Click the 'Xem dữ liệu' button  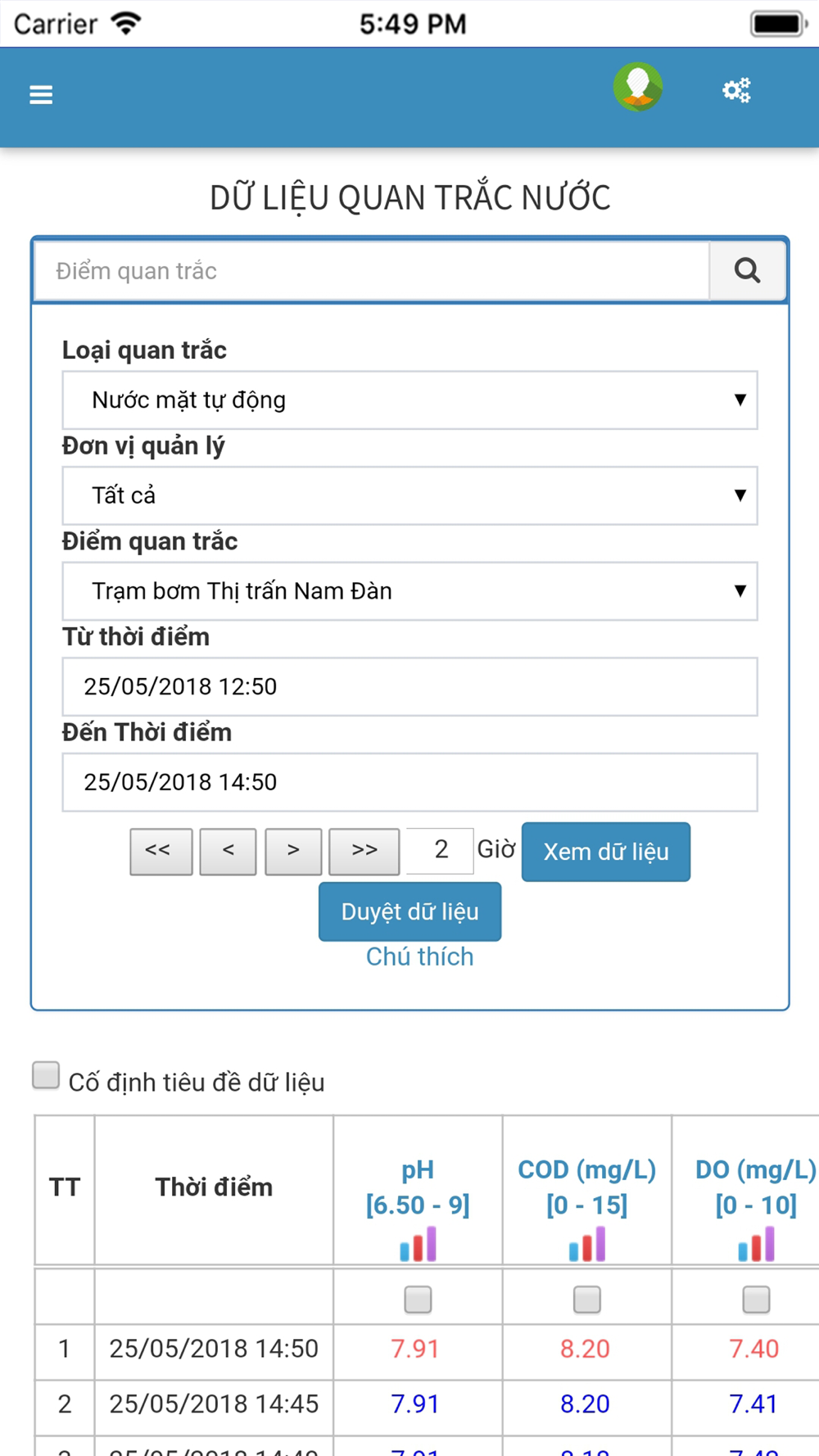(606, 852)
